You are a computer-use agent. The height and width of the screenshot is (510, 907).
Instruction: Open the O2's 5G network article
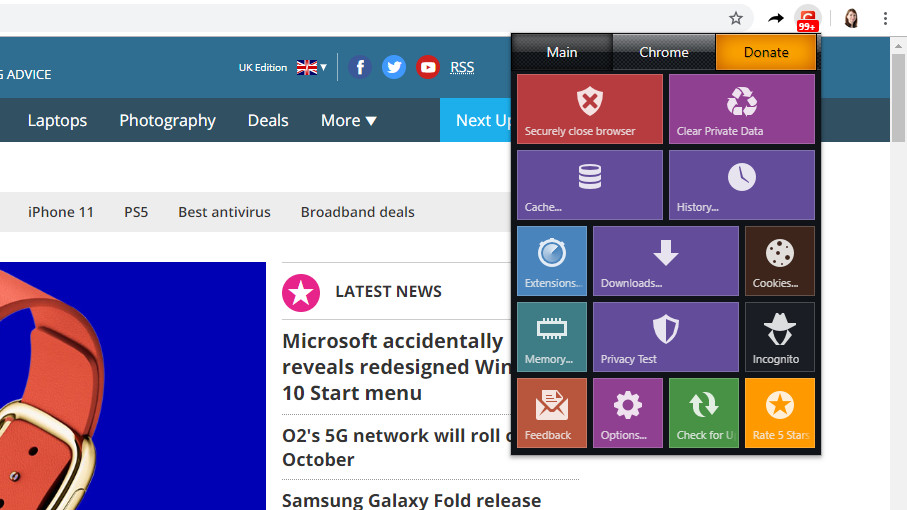click(397, 447)
